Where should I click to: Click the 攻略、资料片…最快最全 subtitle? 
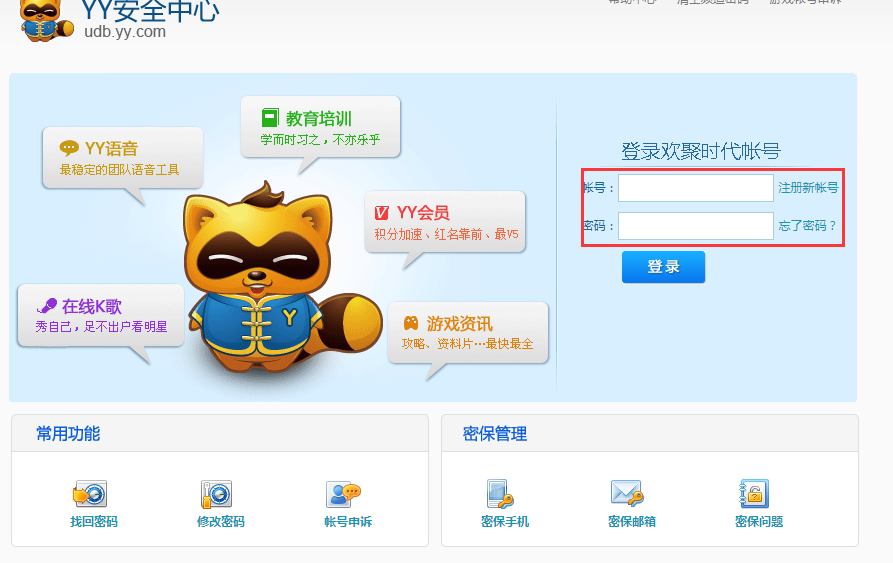click(468, 344)
